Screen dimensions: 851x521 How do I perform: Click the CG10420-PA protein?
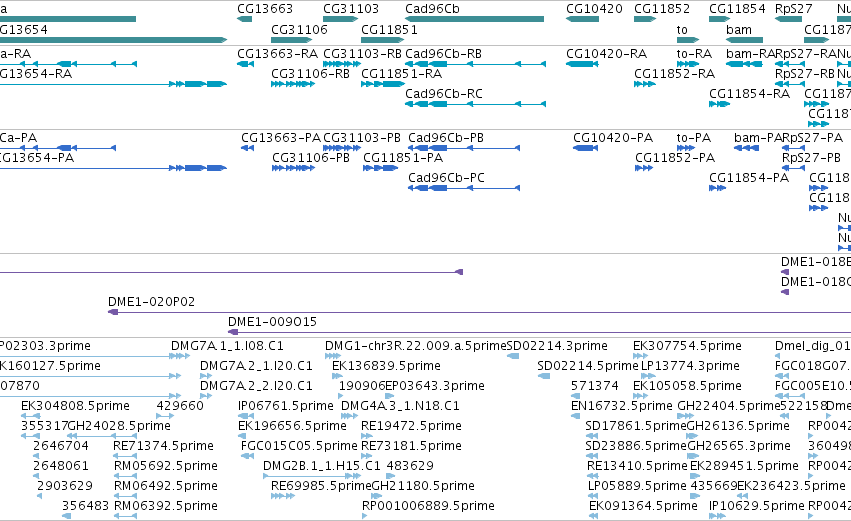(586, 148)
